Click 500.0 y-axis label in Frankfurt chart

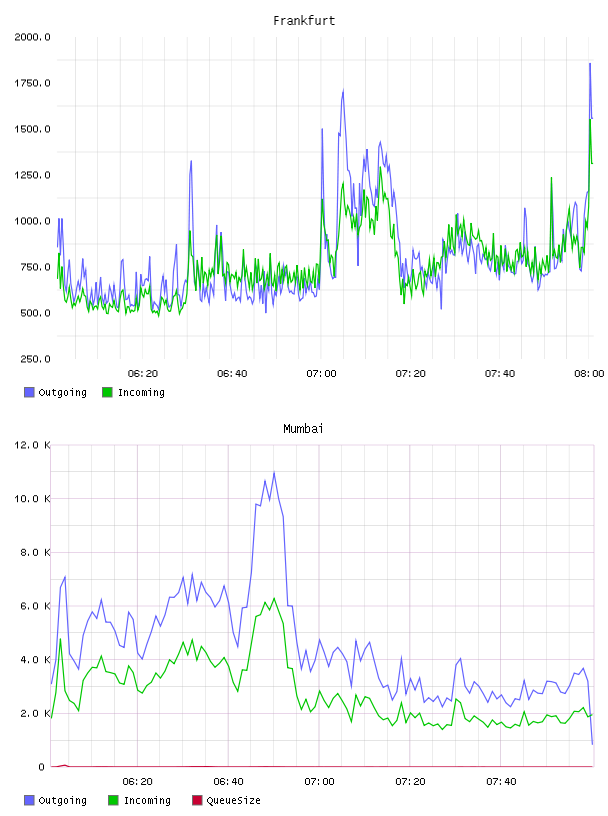click(x=35, y=313)
